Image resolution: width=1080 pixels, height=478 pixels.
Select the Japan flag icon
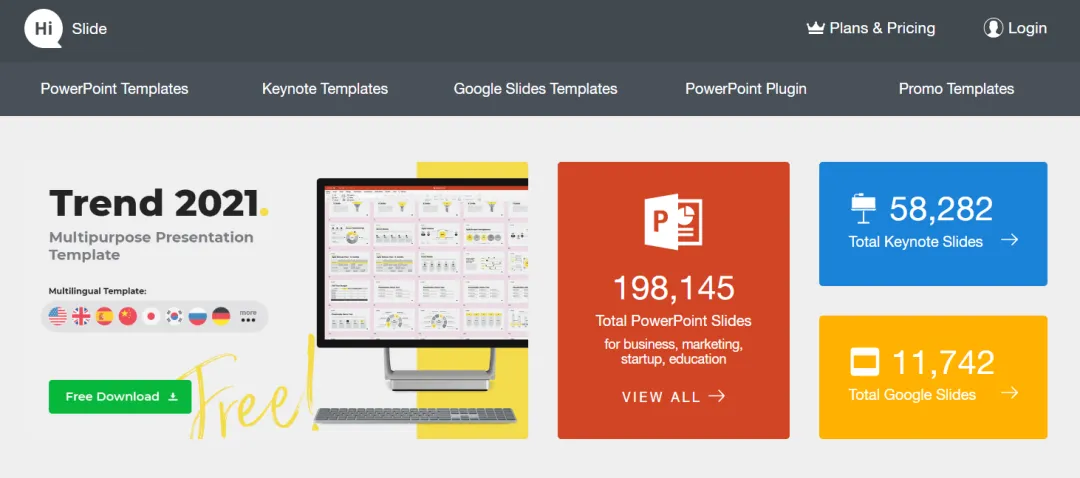pyautogui.click(x=151, y=316)
